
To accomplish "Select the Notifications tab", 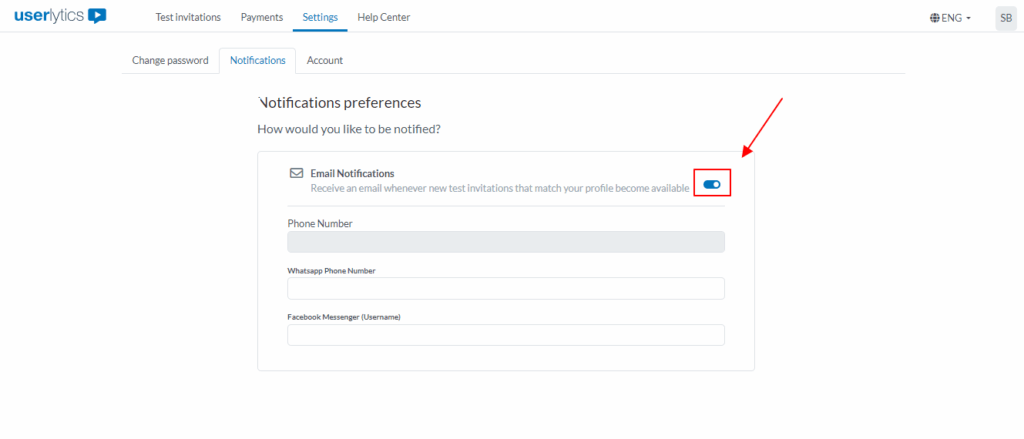I will 257,60.
